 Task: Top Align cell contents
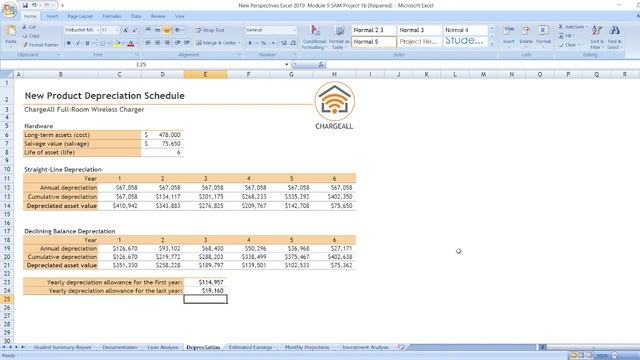click(148, 30)
